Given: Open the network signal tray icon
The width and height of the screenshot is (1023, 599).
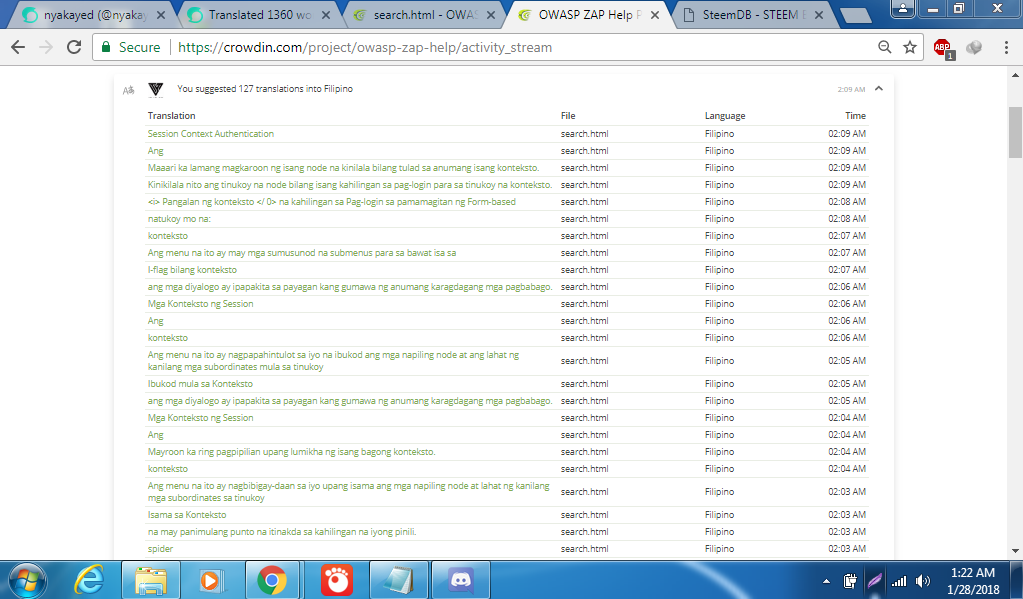Looking at the screenshot, I should click(899, 581).
